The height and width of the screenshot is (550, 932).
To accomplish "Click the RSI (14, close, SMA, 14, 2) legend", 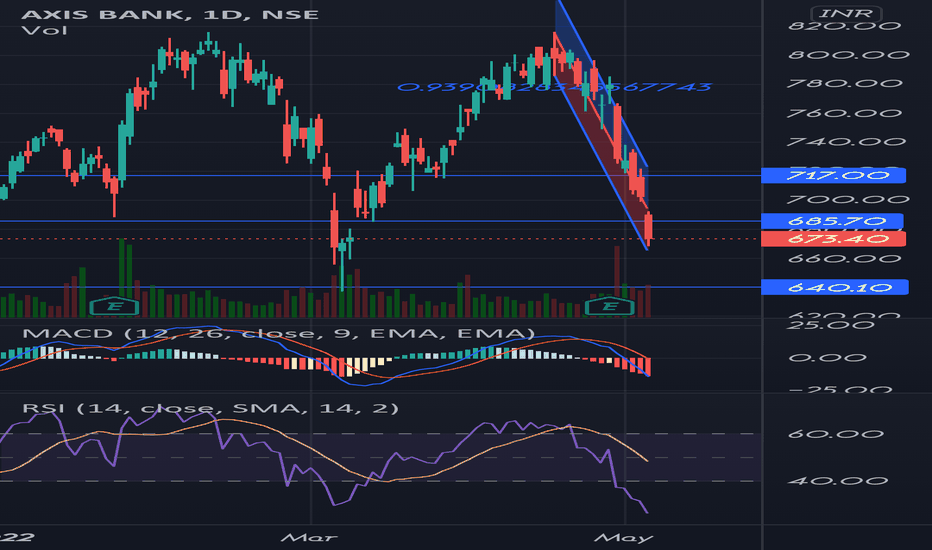I will [x=210, y=408].
